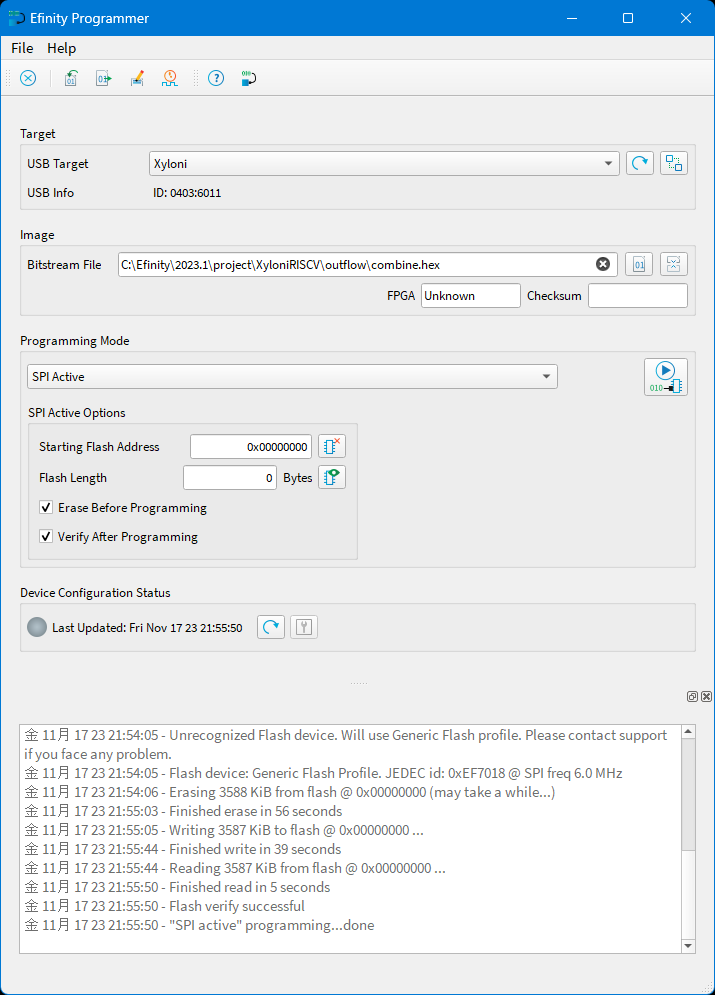Refresh the Device Configuration Status

tap(271, 627)
